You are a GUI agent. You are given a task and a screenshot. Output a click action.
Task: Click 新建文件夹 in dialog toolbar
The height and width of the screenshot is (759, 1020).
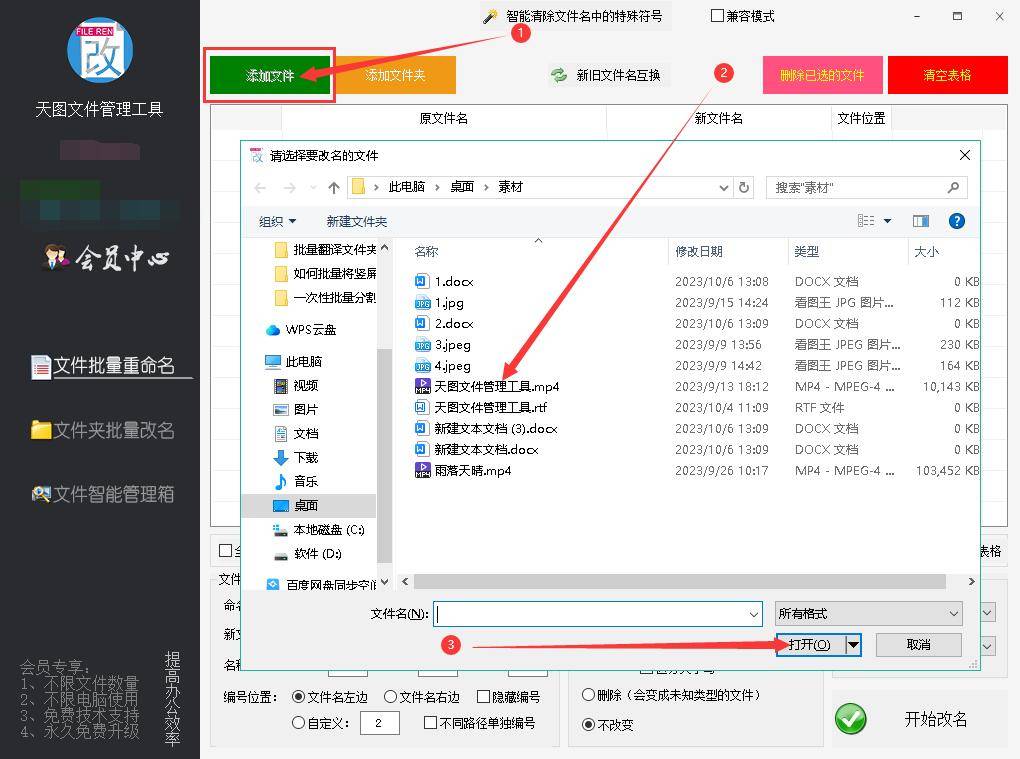point(356,222)
